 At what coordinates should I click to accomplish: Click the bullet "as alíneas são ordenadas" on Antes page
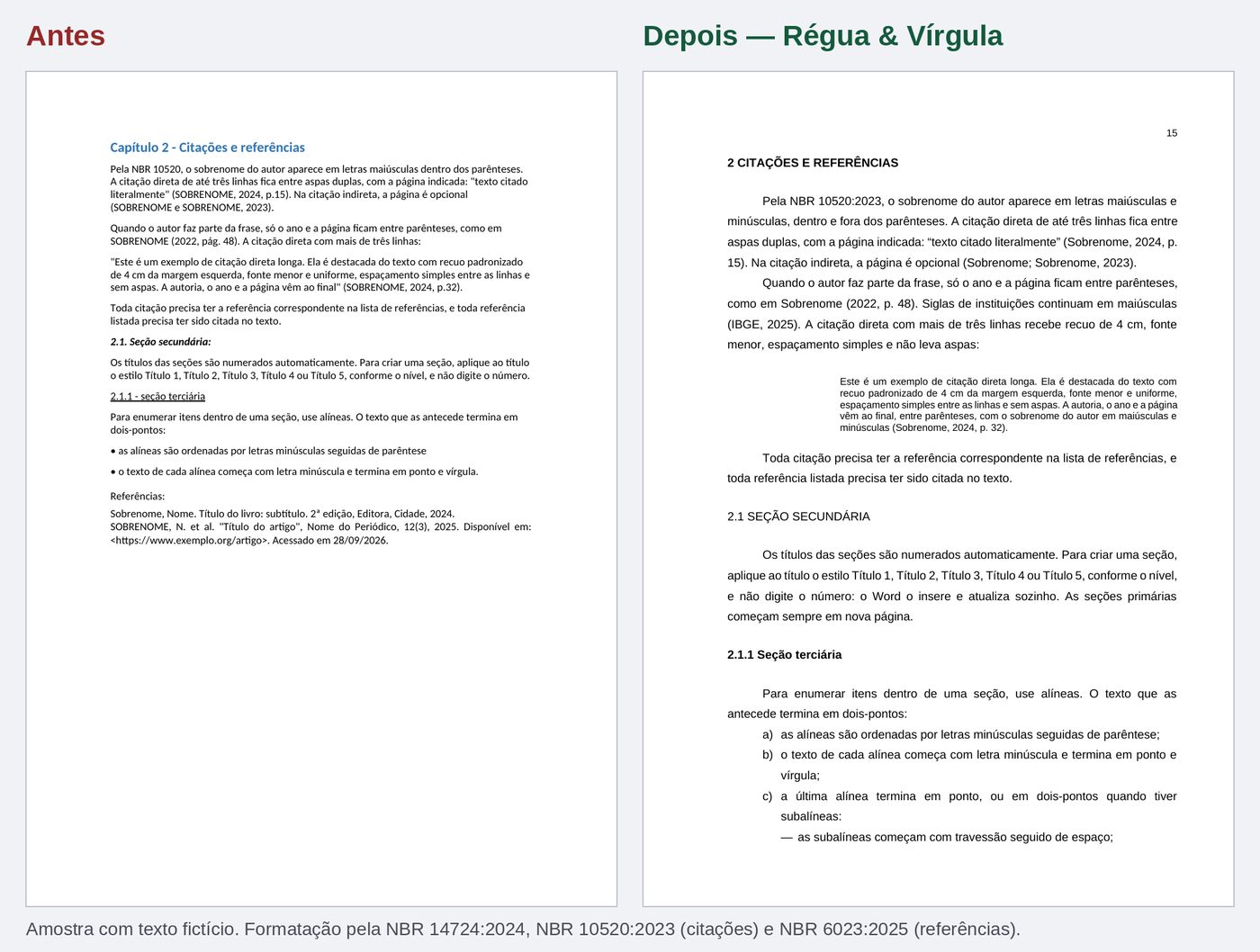[268, 451]
